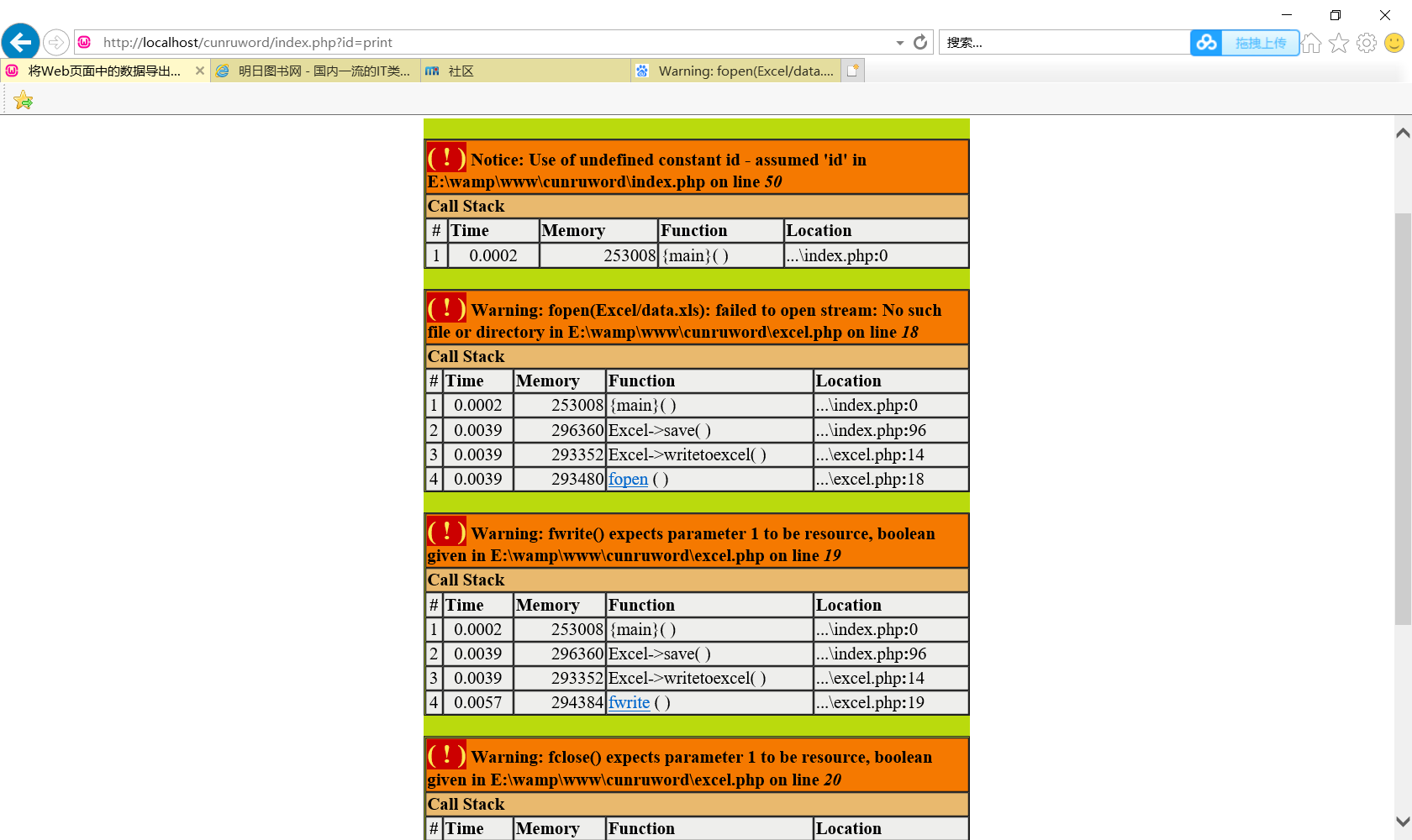This screenshot has width=1412, height=840.
Task: Click the Notice undefined constant id error heading
Action: tap(697, 167)
